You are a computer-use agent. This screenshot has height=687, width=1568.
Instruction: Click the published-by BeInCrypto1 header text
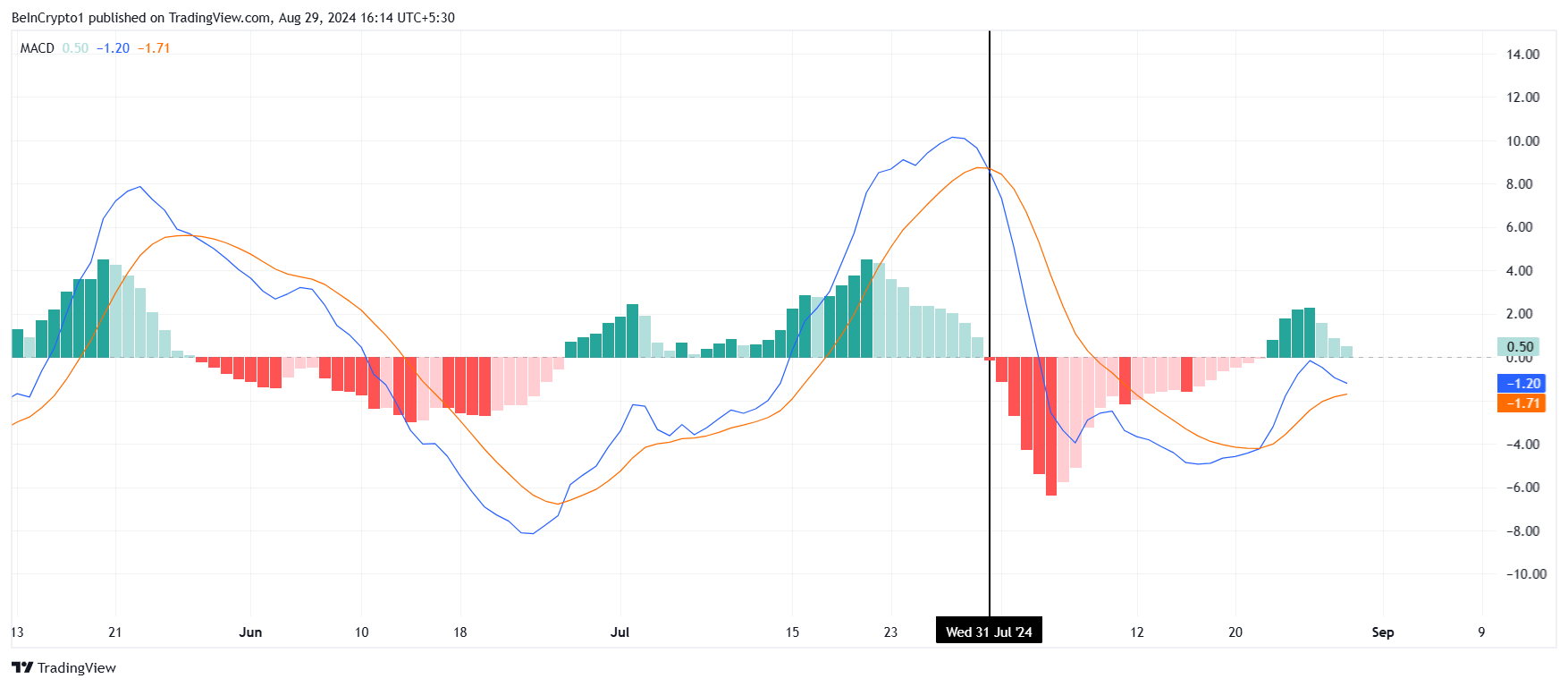[x=233, y=17]
